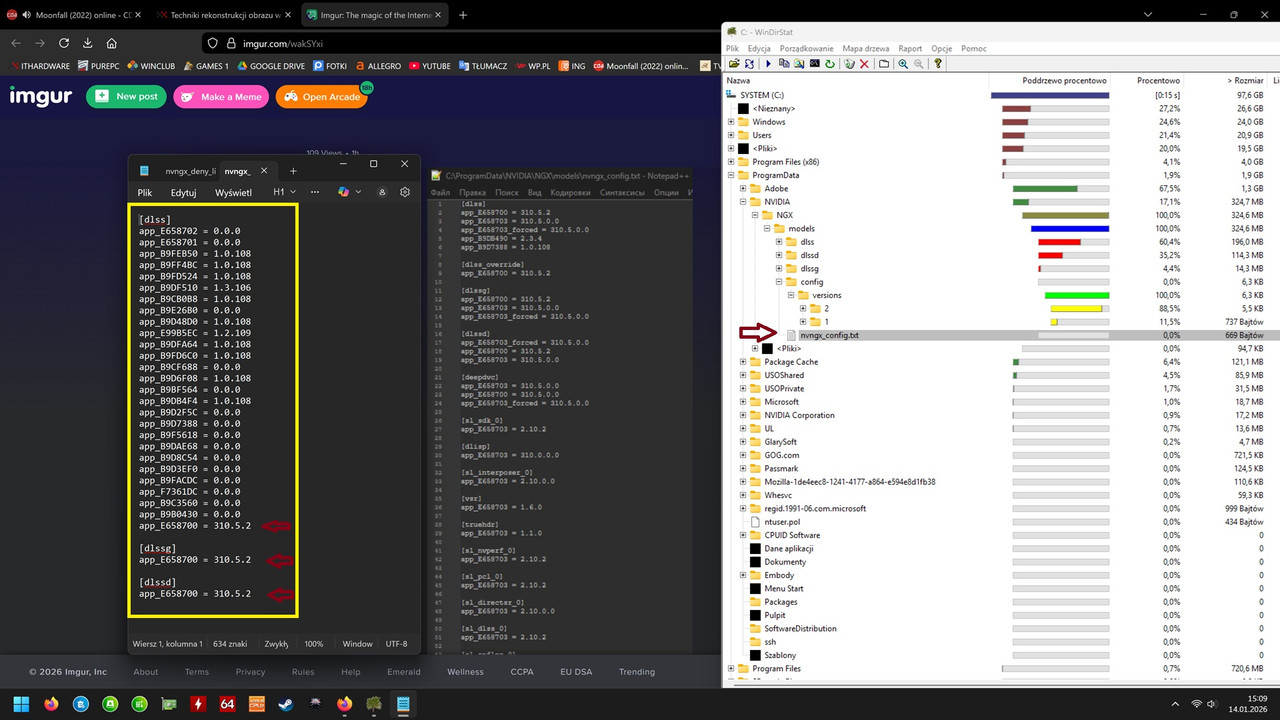The width and height of the screenshot is (1280, 720).
Task: Click the browser Home icon
Action: pyautogui.click(x=111, y=43)
